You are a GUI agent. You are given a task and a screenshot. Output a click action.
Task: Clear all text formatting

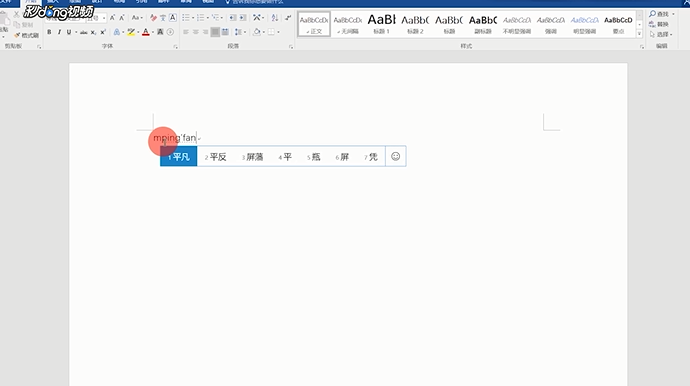click(x=153, y=18)
